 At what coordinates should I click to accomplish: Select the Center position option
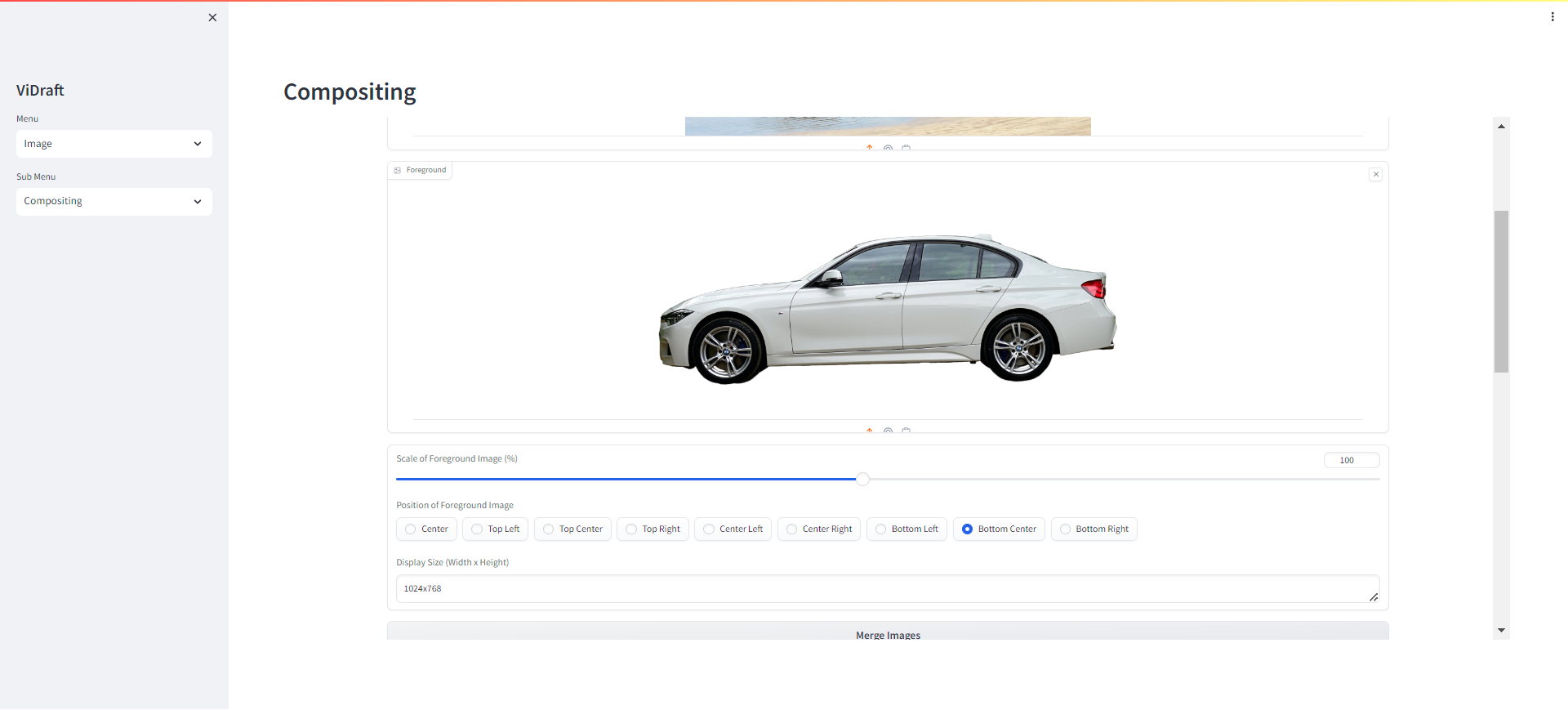coord(426,529)
